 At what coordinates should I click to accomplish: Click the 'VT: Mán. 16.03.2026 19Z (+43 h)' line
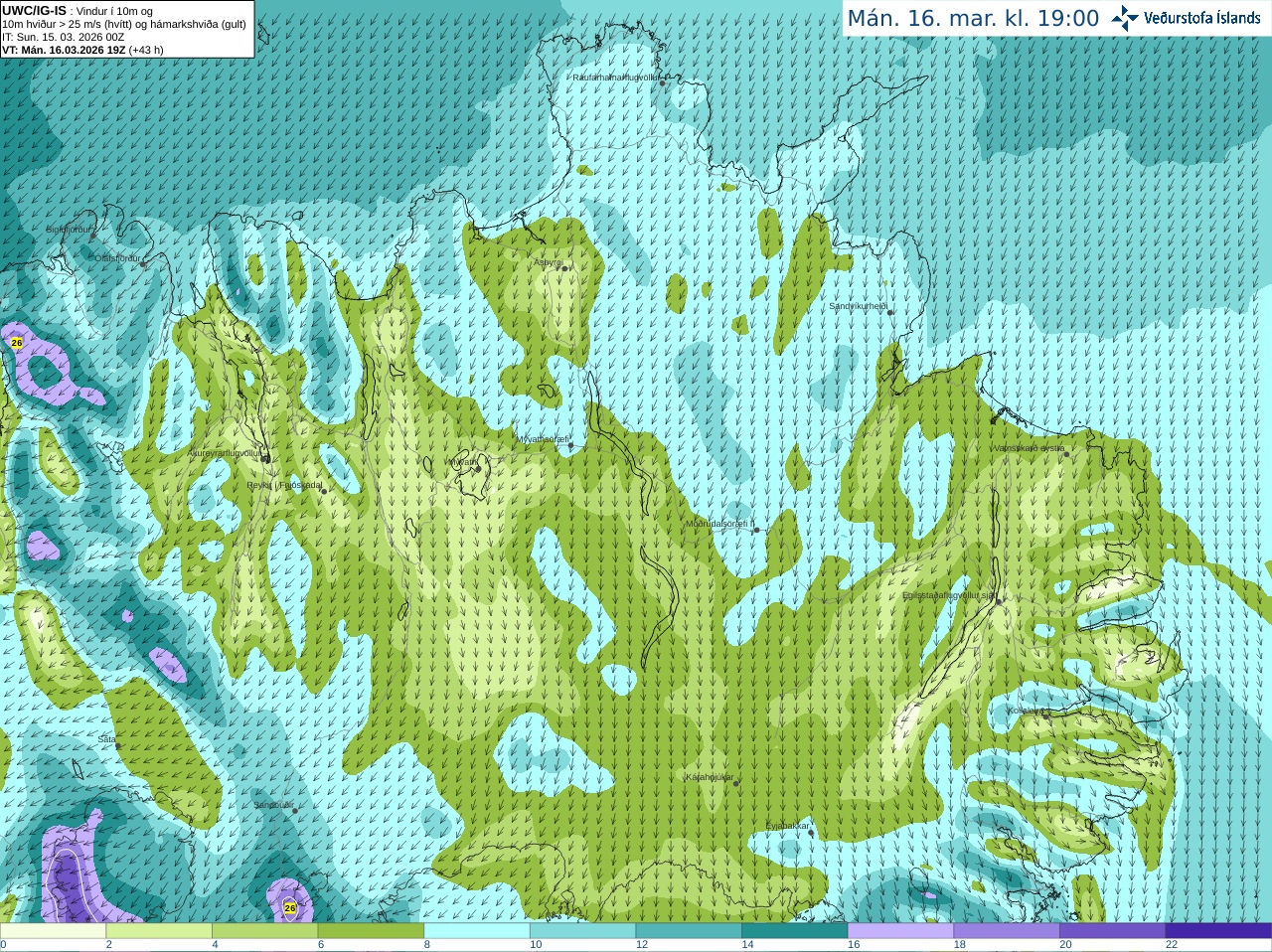(82, 50)
